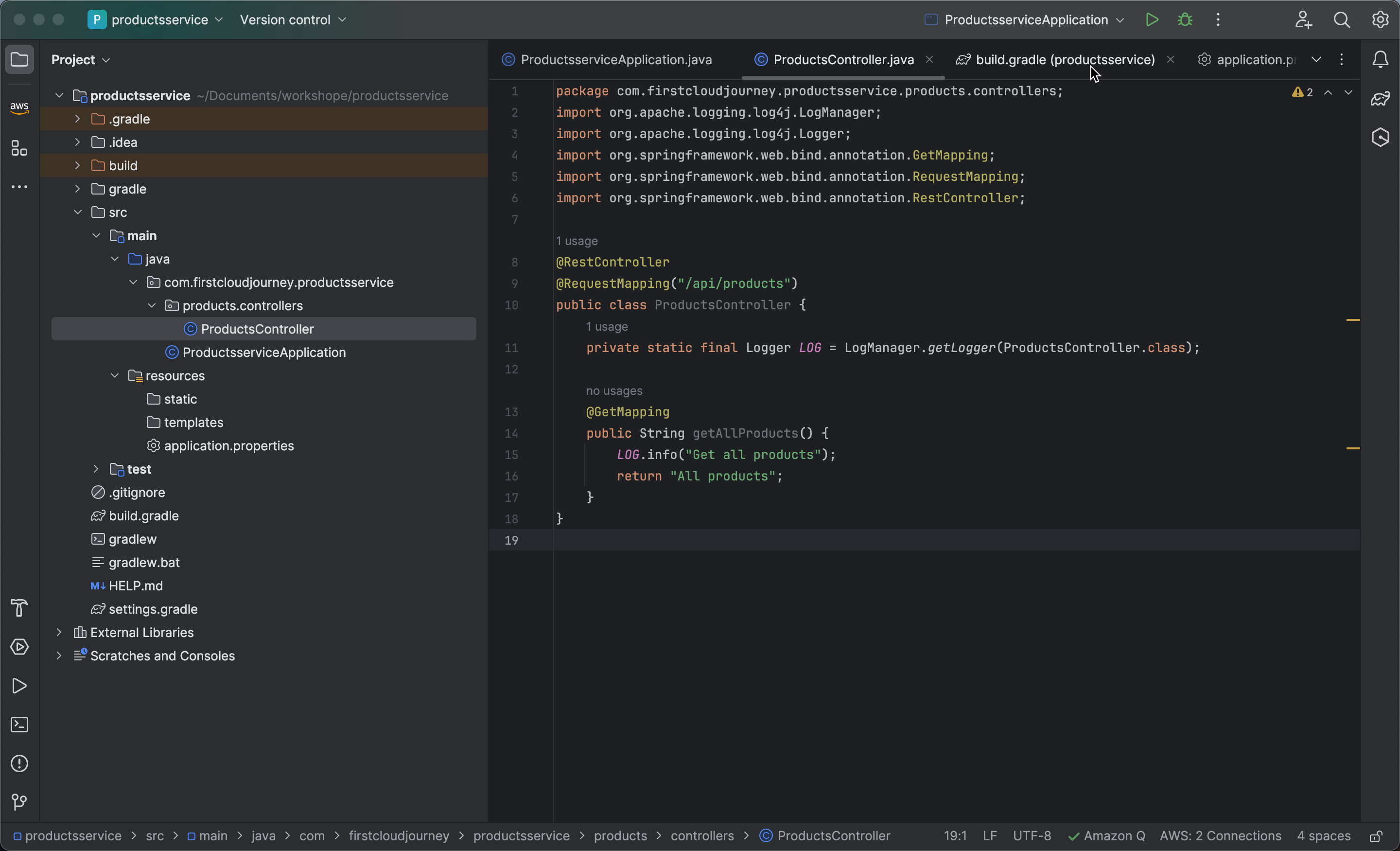Click the ProductsController breadcrumb in navigation bar
This screenshot has width=1400, height=851.
pos(825,836)
